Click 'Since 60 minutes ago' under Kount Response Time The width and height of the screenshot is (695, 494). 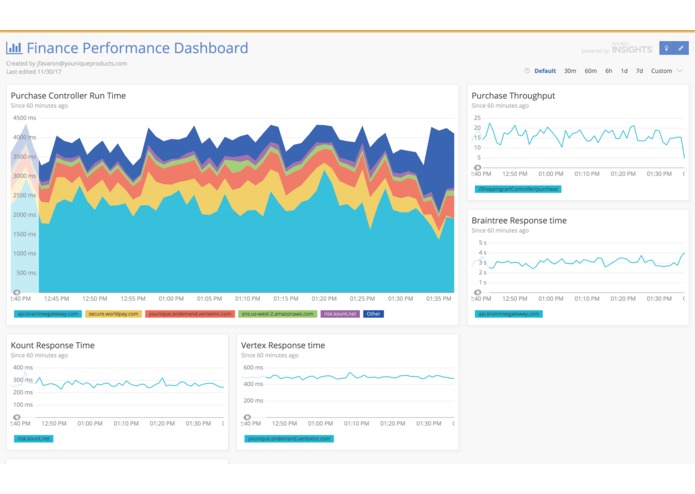[39, 355]
